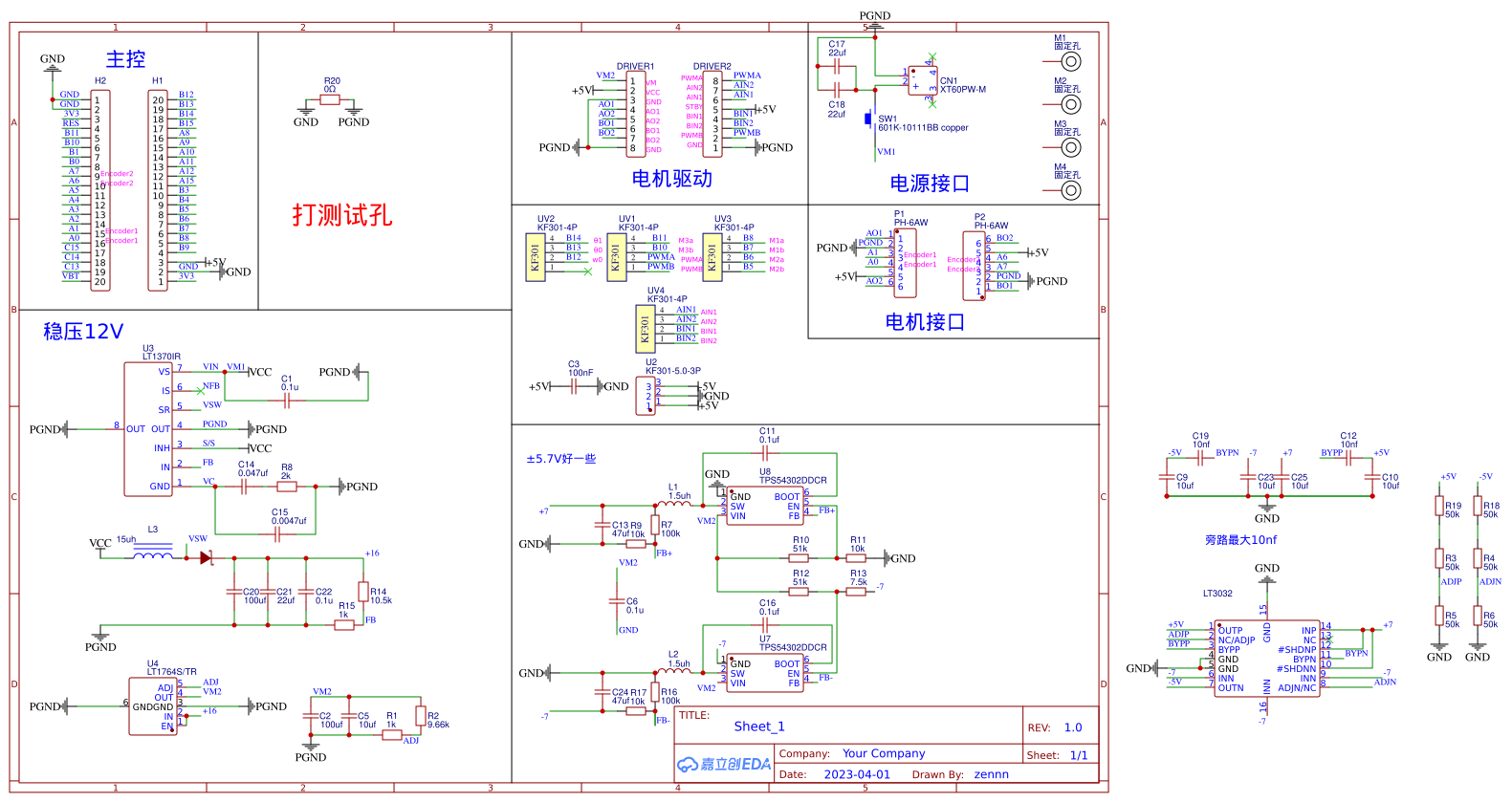The height and width of the screenshot is (802, 1512).
Task: Select the UV2 KF301-4P terminal block
Action: (536, 258)
